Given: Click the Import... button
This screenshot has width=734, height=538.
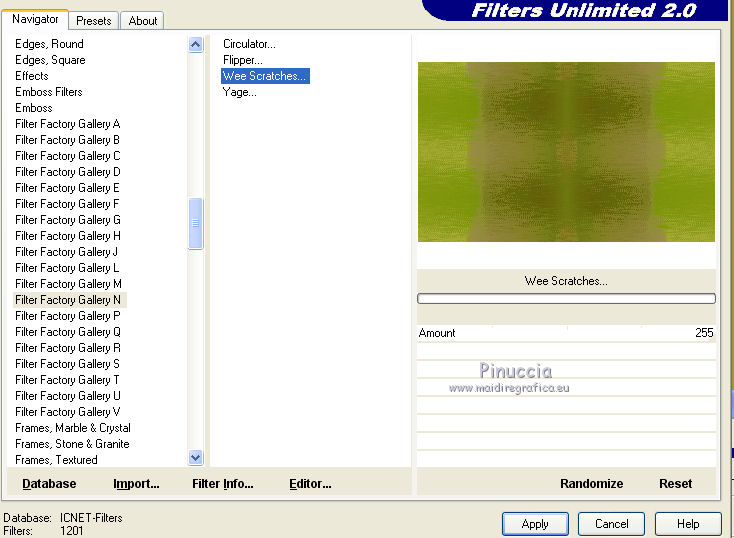Looking at the screenshot, I should [136, 484].
